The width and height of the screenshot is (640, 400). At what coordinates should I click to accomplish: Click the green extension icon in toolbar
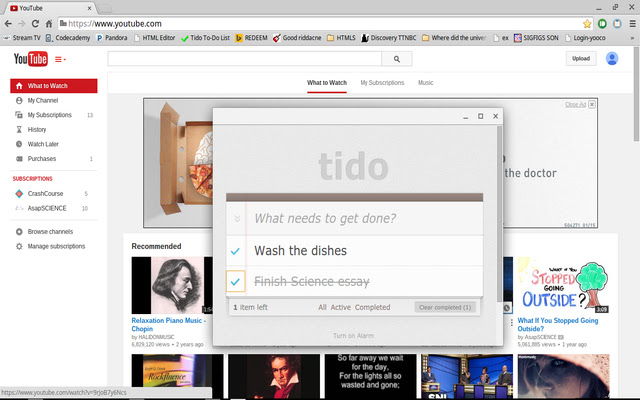click(602, 24)
